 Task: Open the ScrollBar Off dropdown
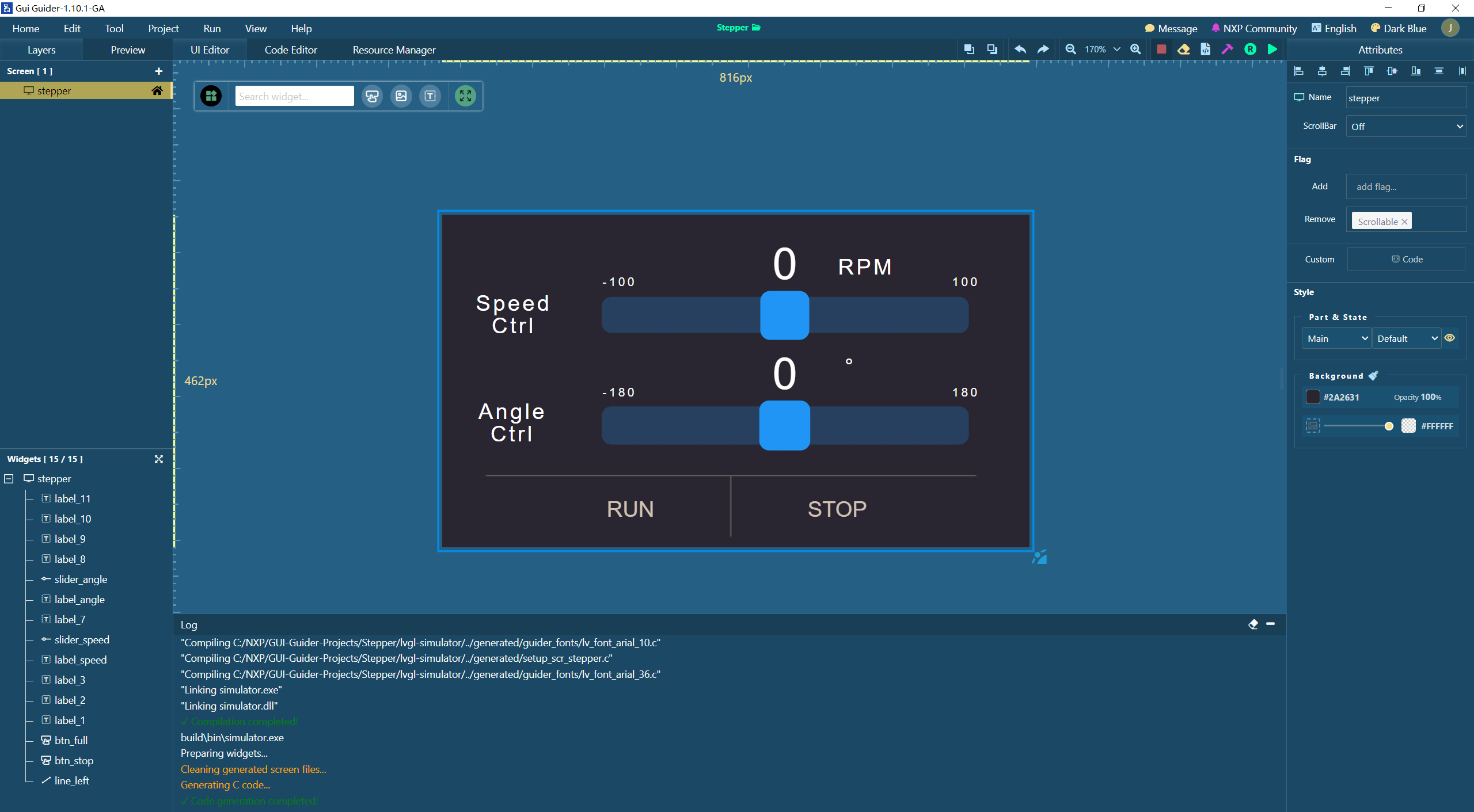pos(1405,127)
